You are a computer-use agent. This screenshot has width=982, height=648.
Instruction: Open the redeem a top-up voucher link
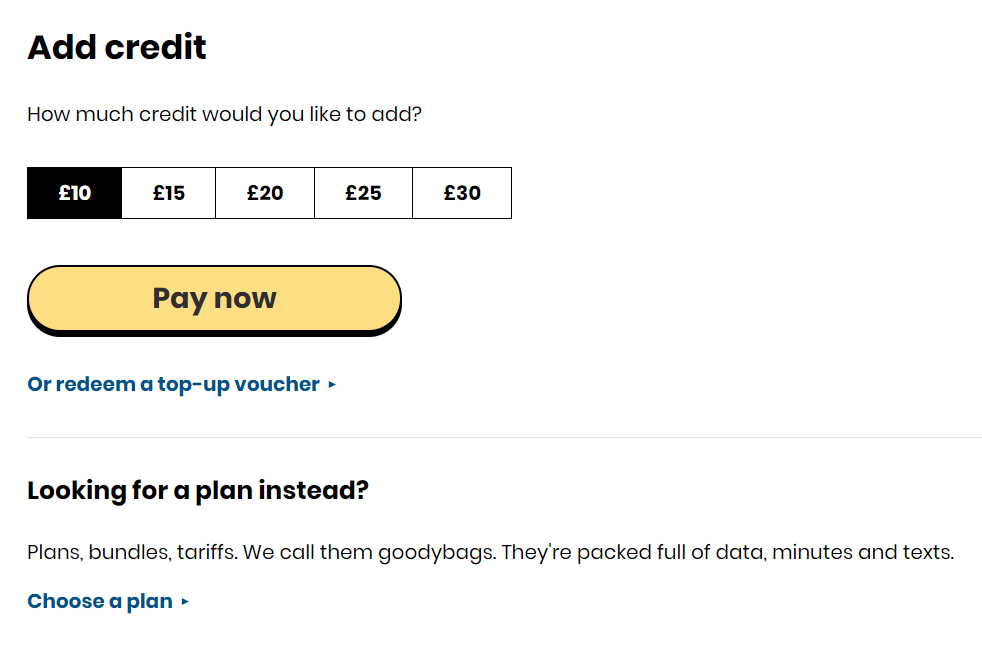pos(173,384)
